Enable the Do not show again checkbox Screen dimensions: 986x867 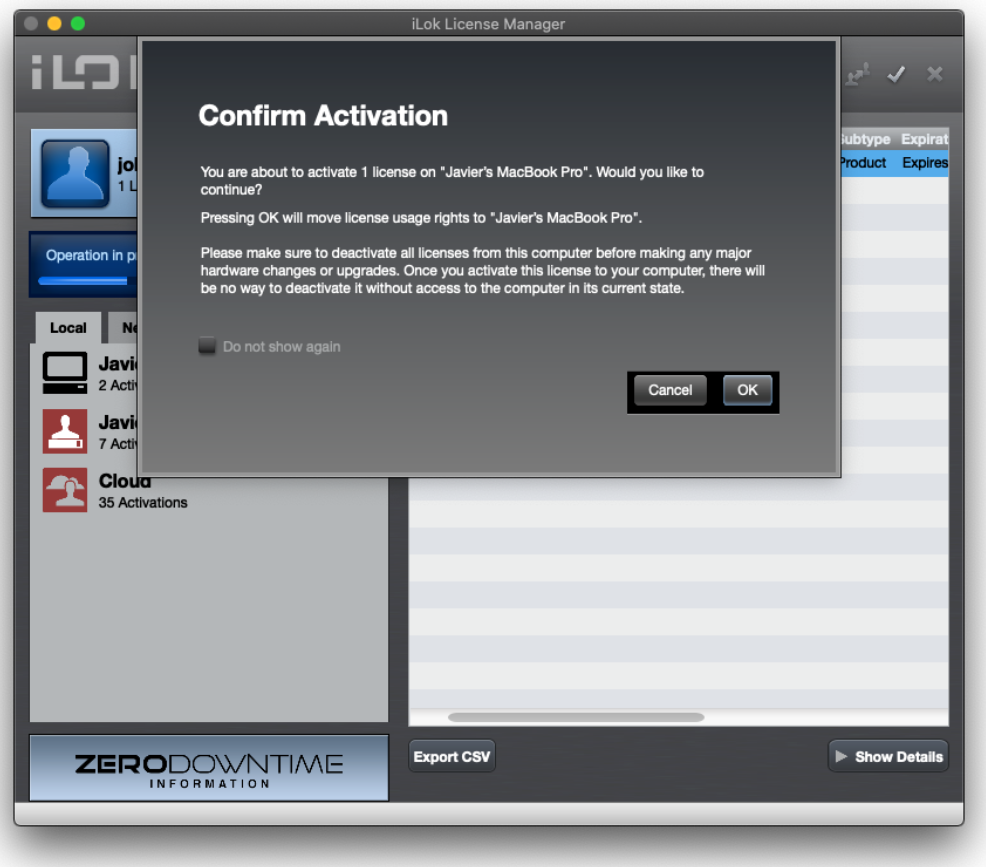(x=207, y=347)
